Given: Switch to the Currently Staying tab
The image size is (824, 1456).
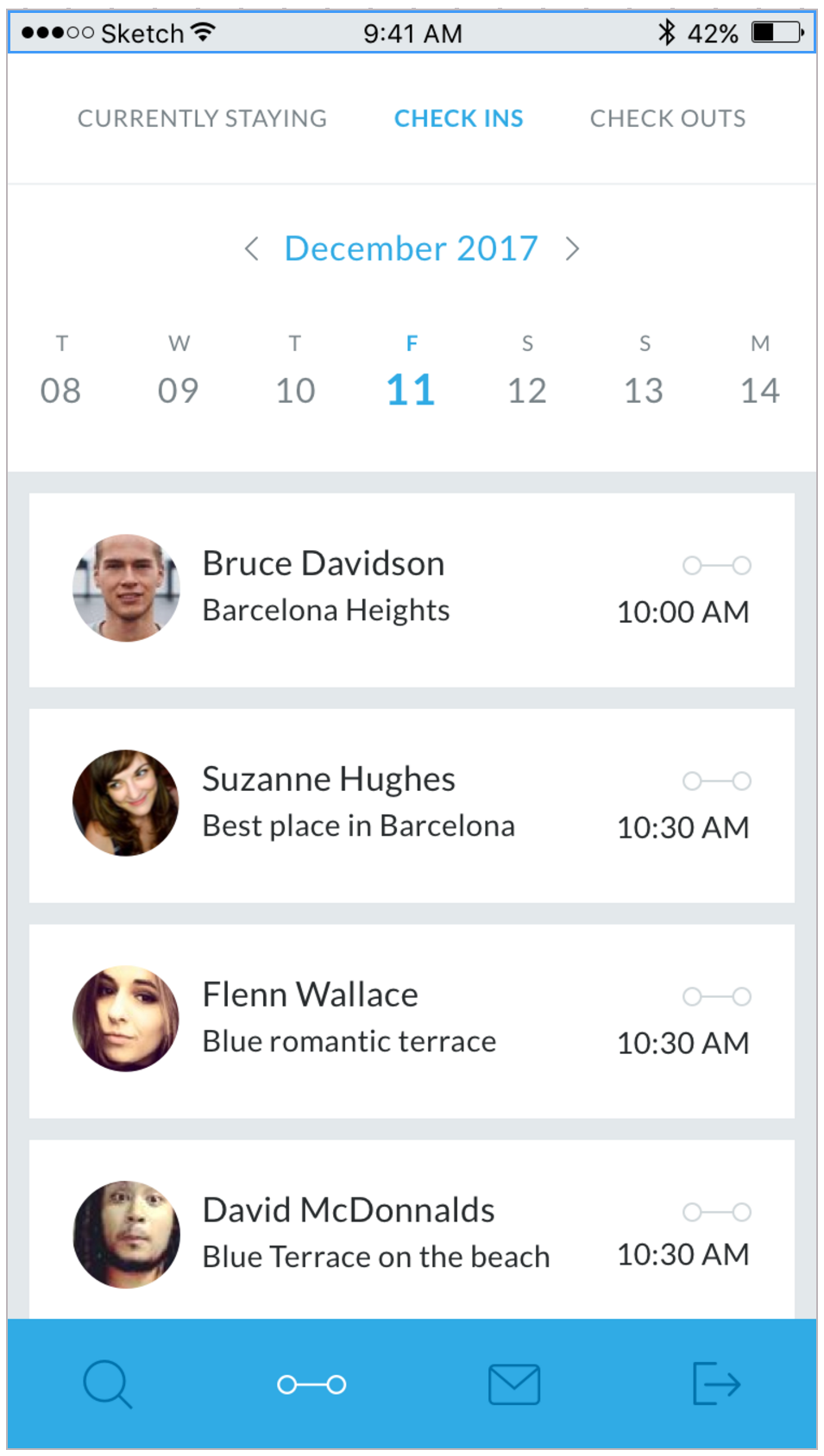Looking at the screenshot, I should [x=202, y=118].
